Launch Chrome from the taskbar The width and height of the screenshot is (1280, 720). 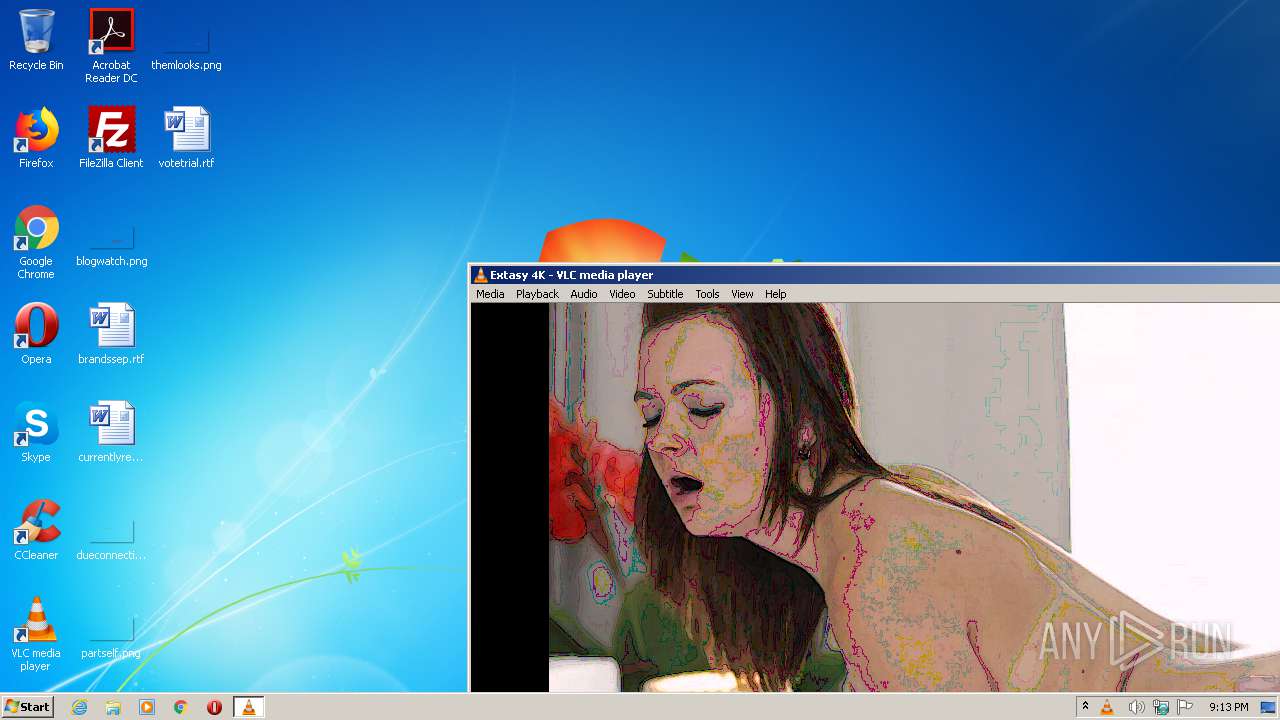(x=181, y=707)
